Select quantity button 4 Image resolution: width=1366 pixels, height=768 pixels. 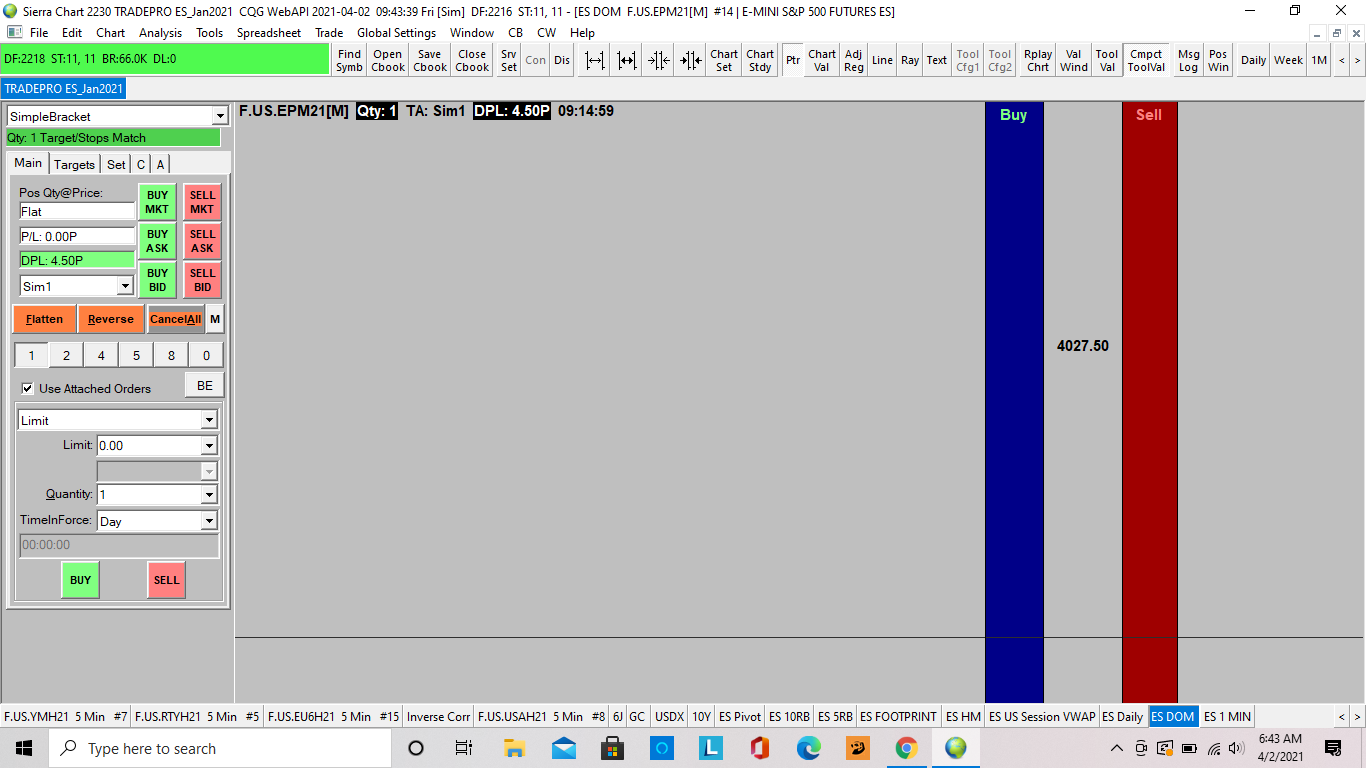point(101,355)
